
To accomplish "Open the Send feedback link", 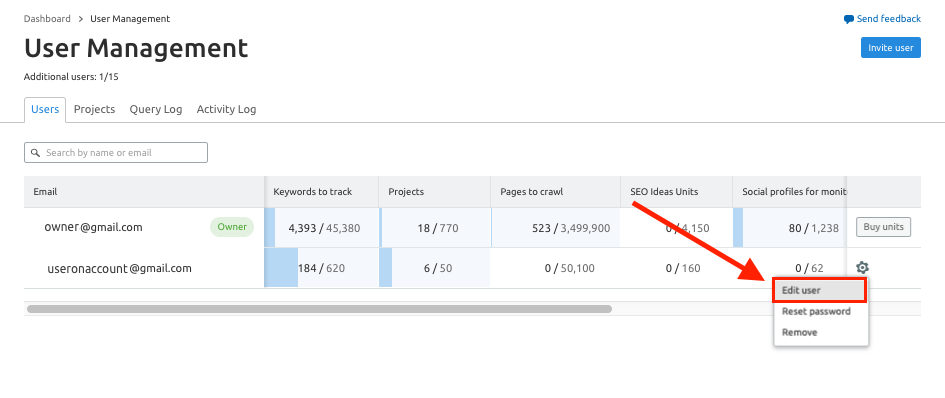I will pos(882,19).
